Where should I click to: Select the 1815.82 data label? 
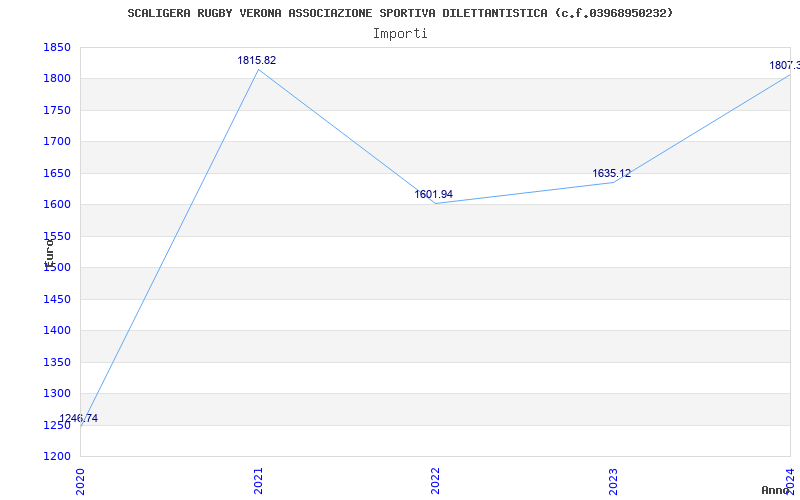257,60
